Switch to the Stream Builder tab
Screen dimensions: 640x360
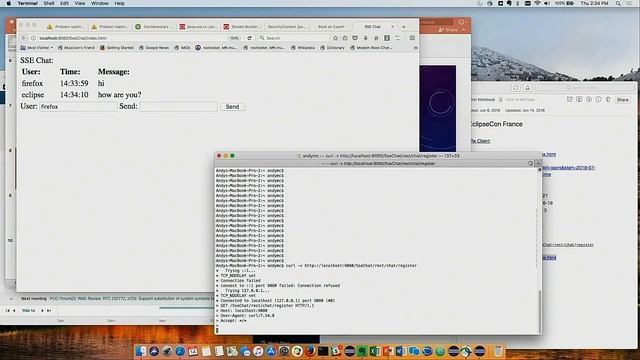[x=242, y=27]
